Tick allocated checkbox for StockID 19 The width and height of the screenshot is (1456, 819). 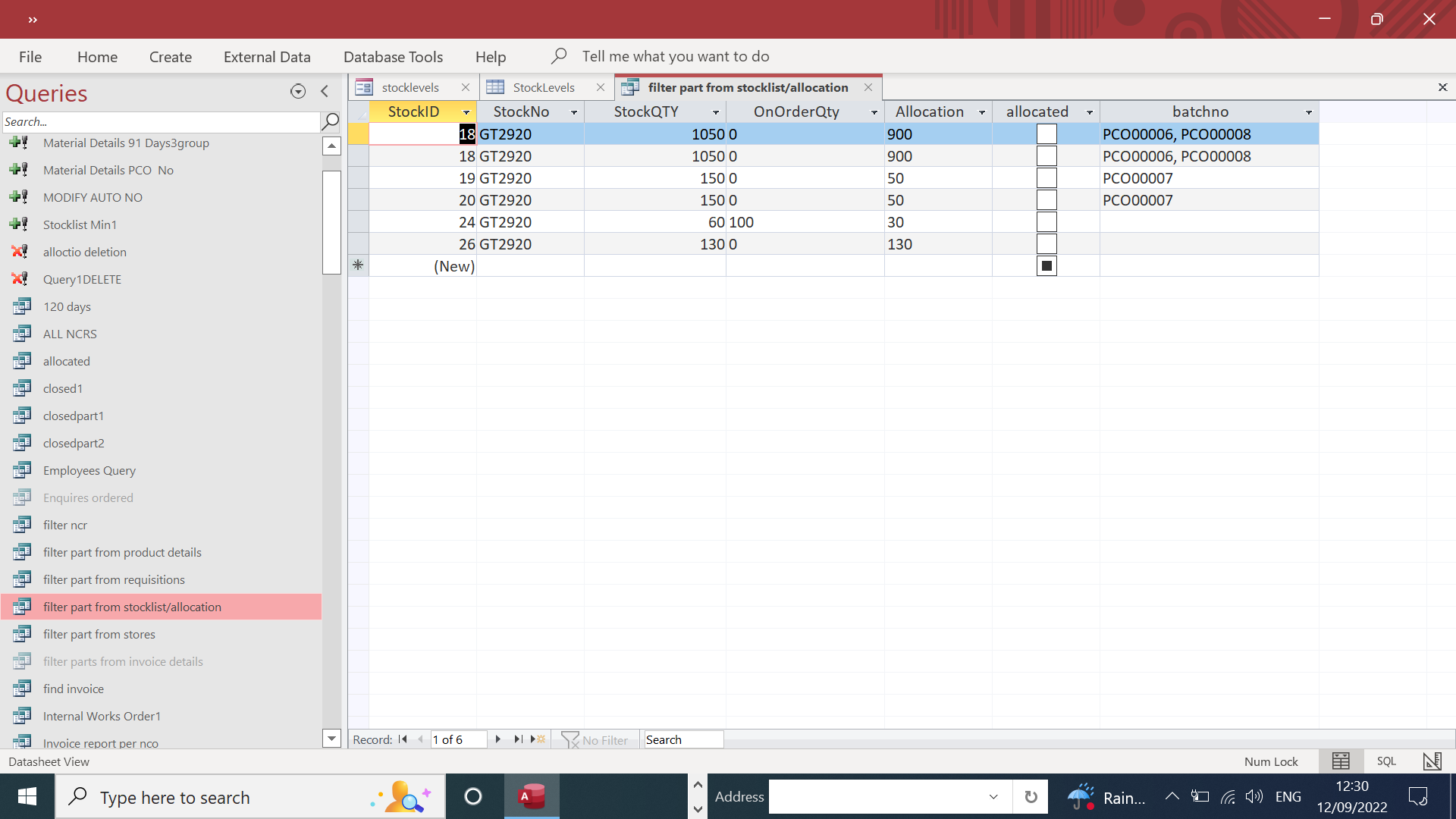[1046, 178]
